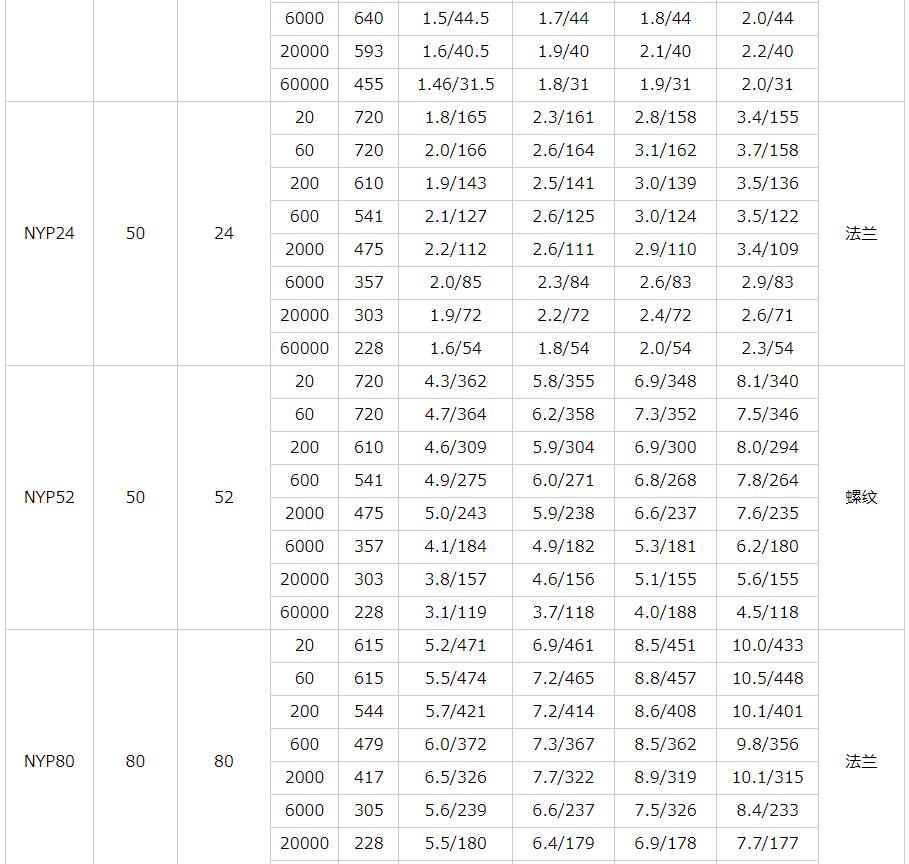Image resolution: width=909 pixels, height=864 pixels.
Task: Click the 3.4/155 value cell
Action: [767, 117]
